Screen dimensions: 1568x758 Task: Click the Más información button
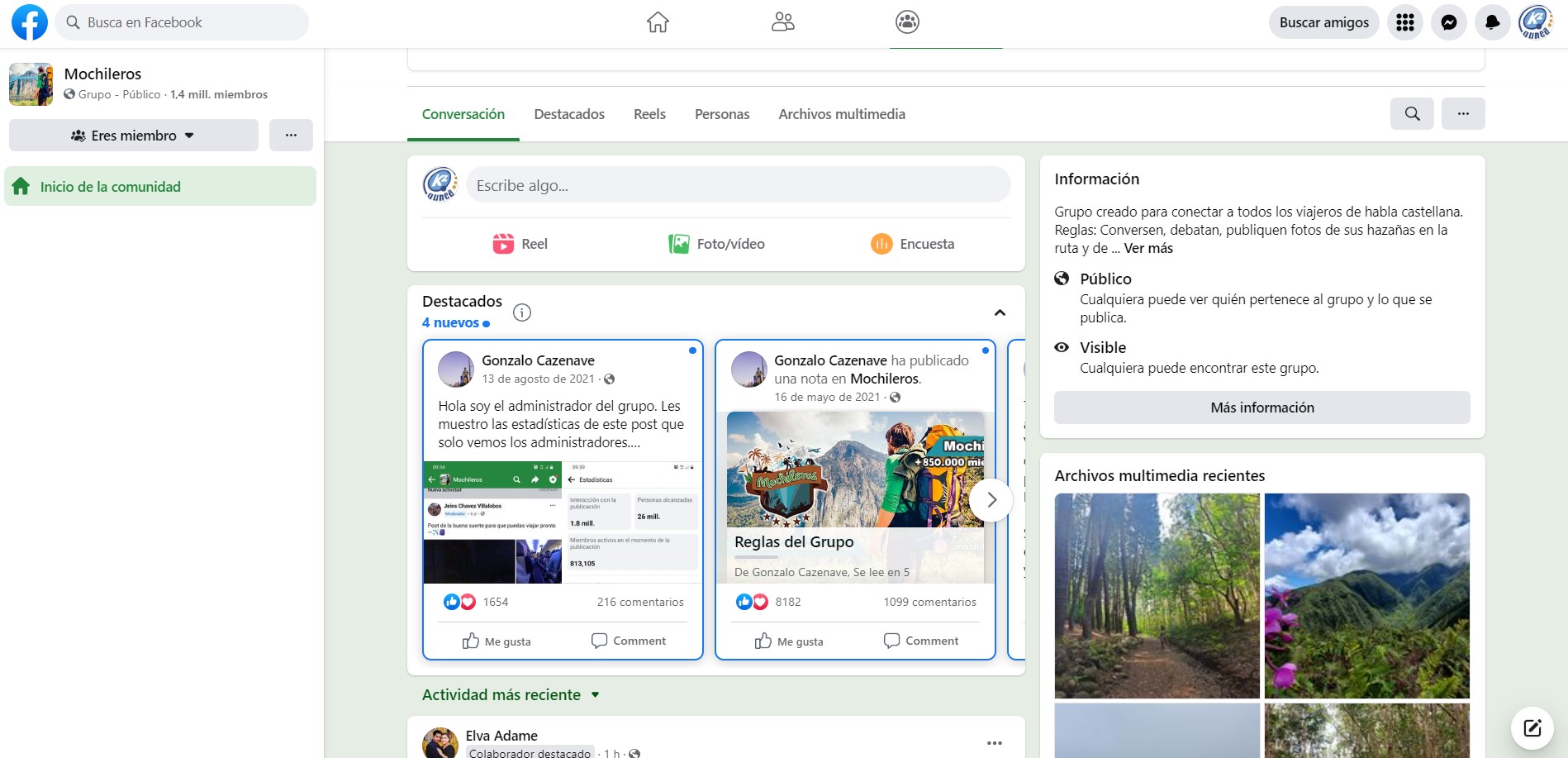1262,408
